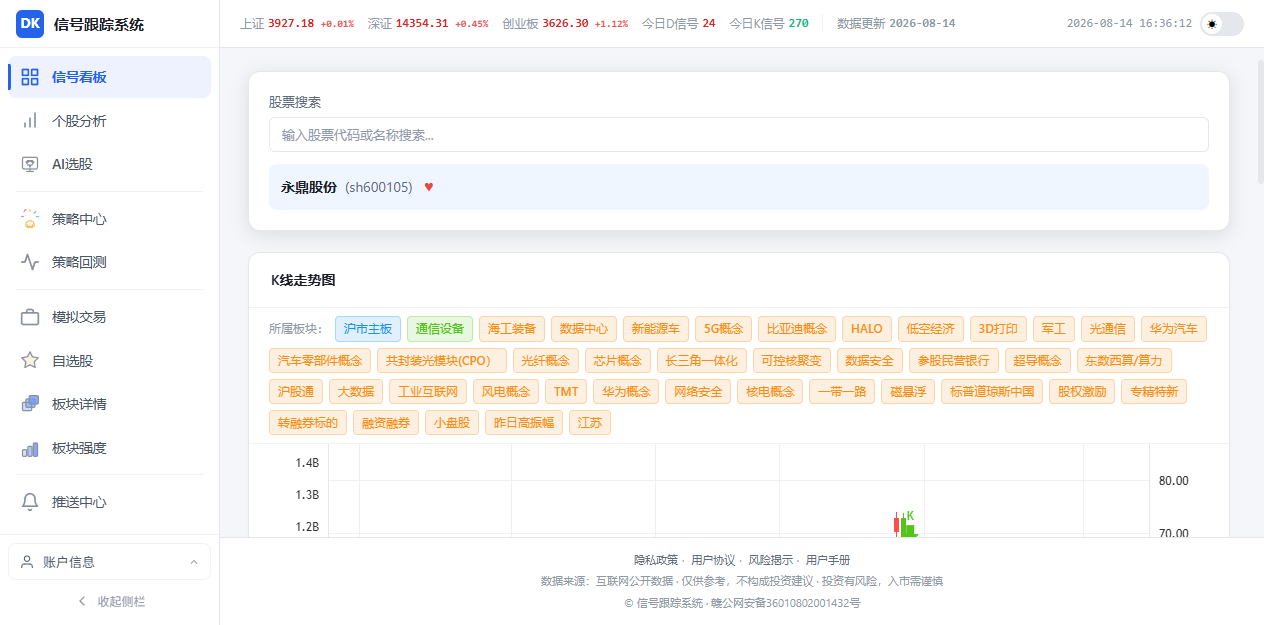Screen dimensions: 1264x625
Task: Click the 工业互联网 tag
Action: click(428, 392)
